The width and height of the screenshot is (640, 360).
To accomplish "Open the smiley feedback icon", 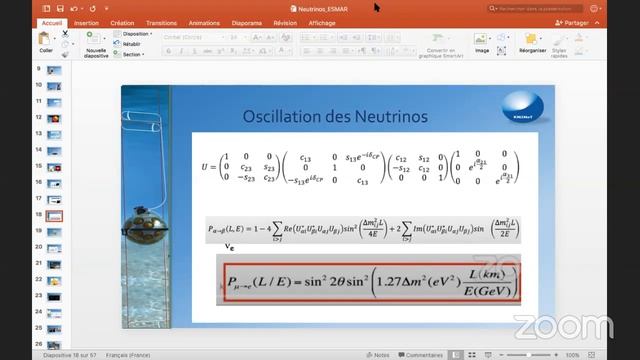I will tap(594, 8).
